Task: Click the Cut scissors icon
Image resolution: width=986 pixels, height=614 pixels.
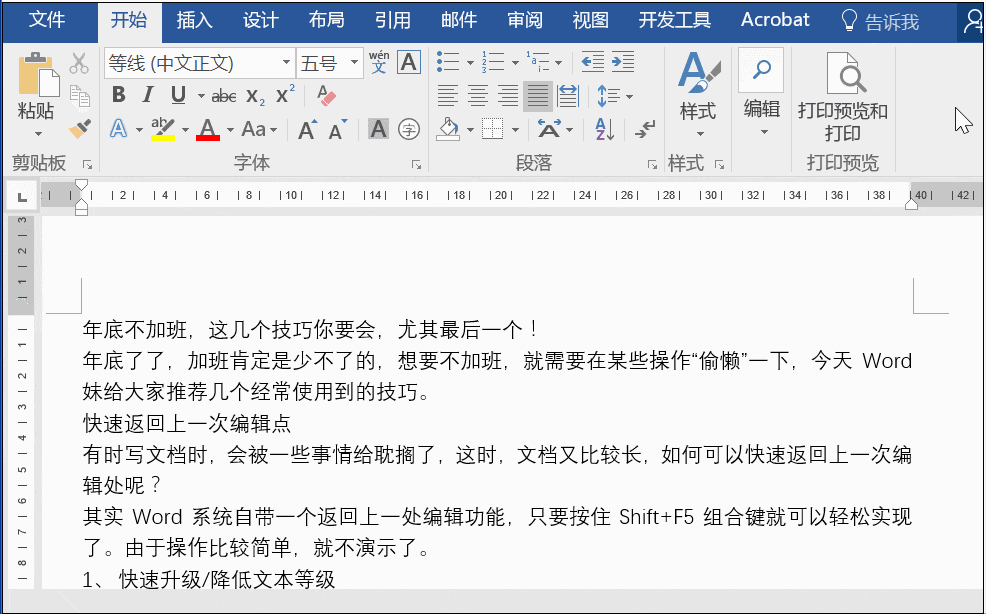Action: (x=79, y=63)
